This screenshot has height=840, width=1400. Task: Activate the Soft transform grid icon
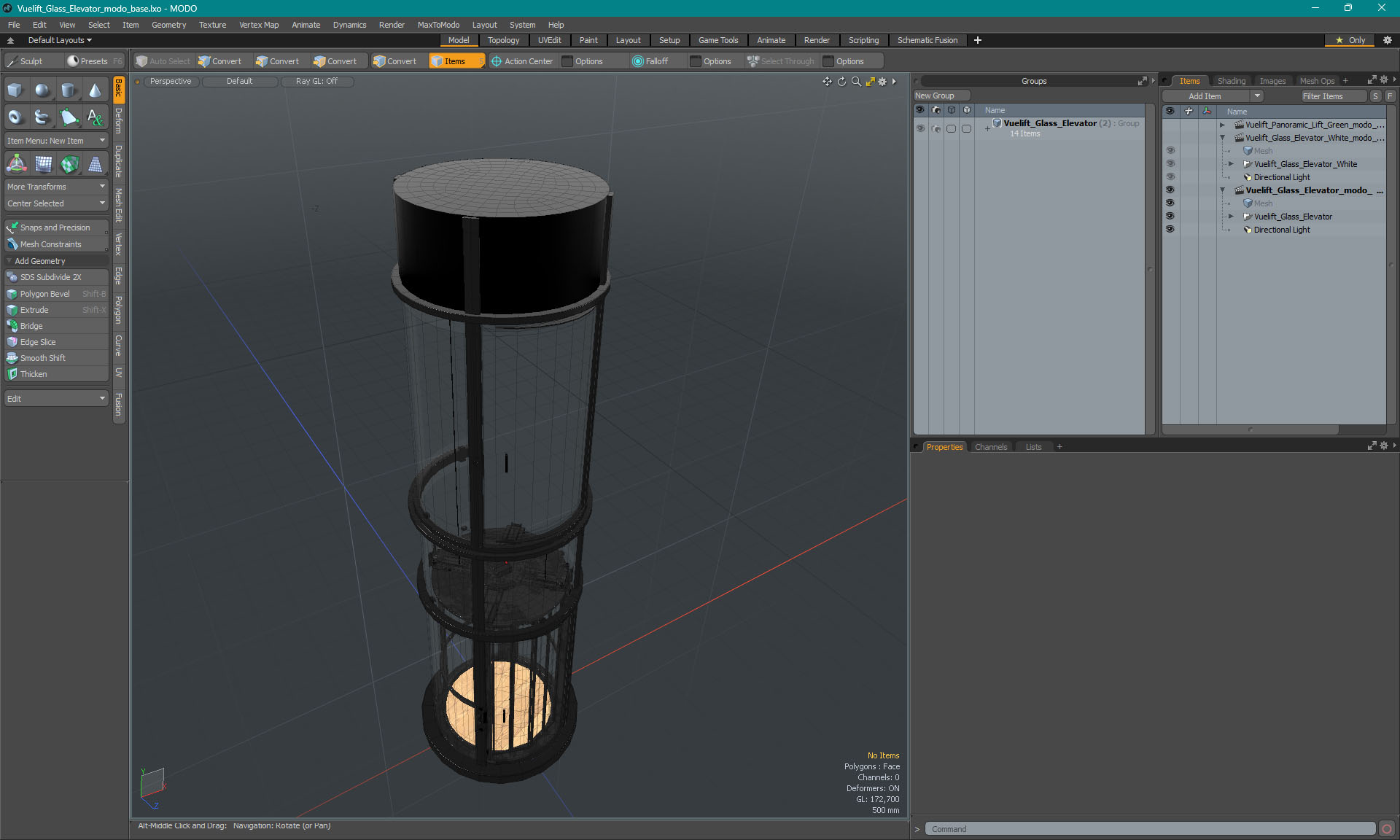point(42,164)
